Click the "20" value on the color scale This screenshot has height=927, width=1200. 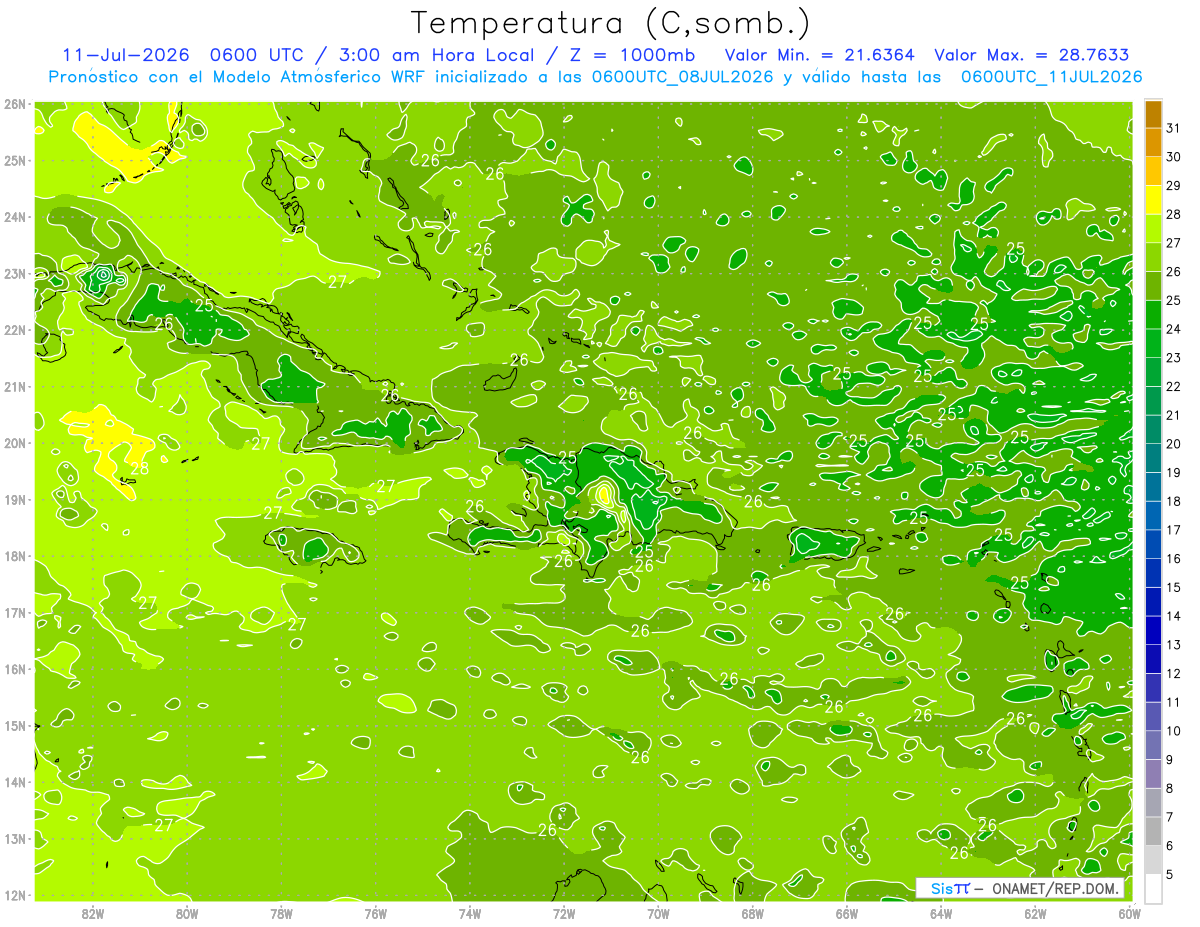pos(1173,444)
